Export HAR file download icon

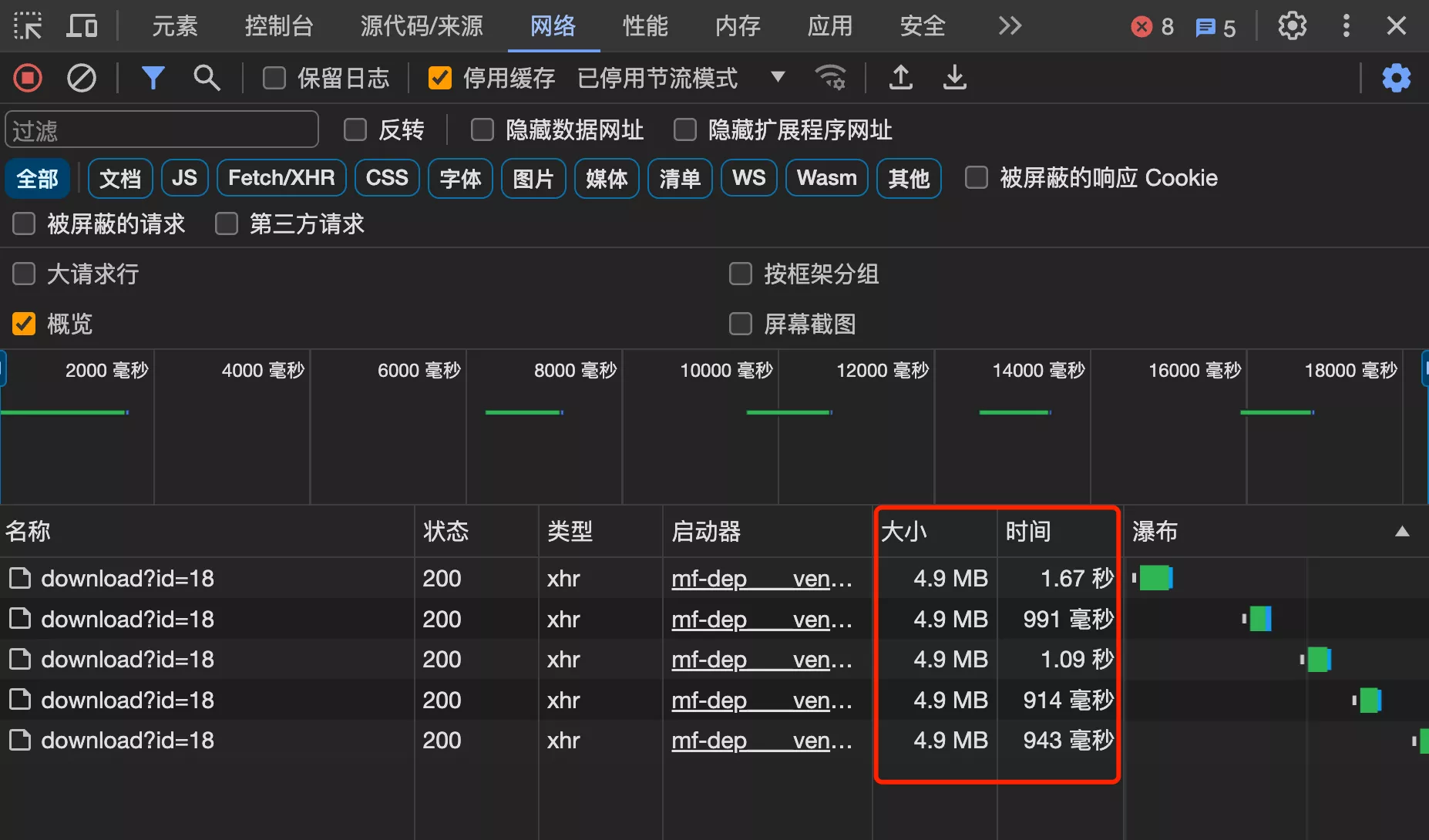coord(954,77)
